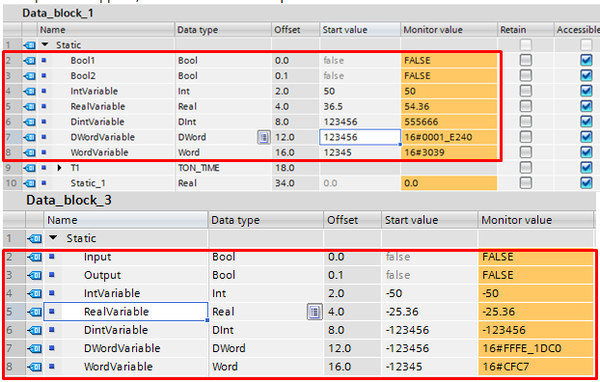600x382 pixels.
Task: Expand the T1 TON_TIME structure
Action: (59, 168)
